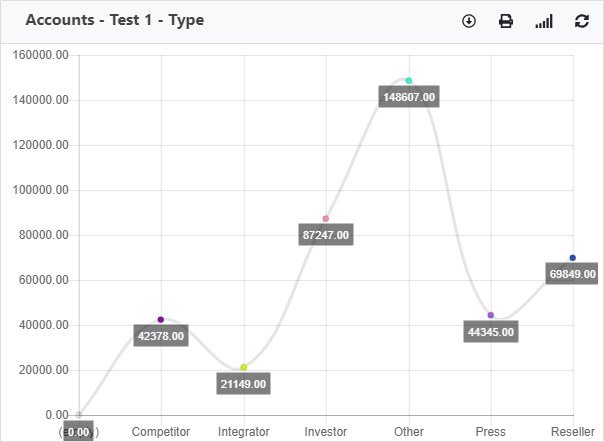
Task: Click the Accounts - Test 1 - Type title
Action: point(115,20)
